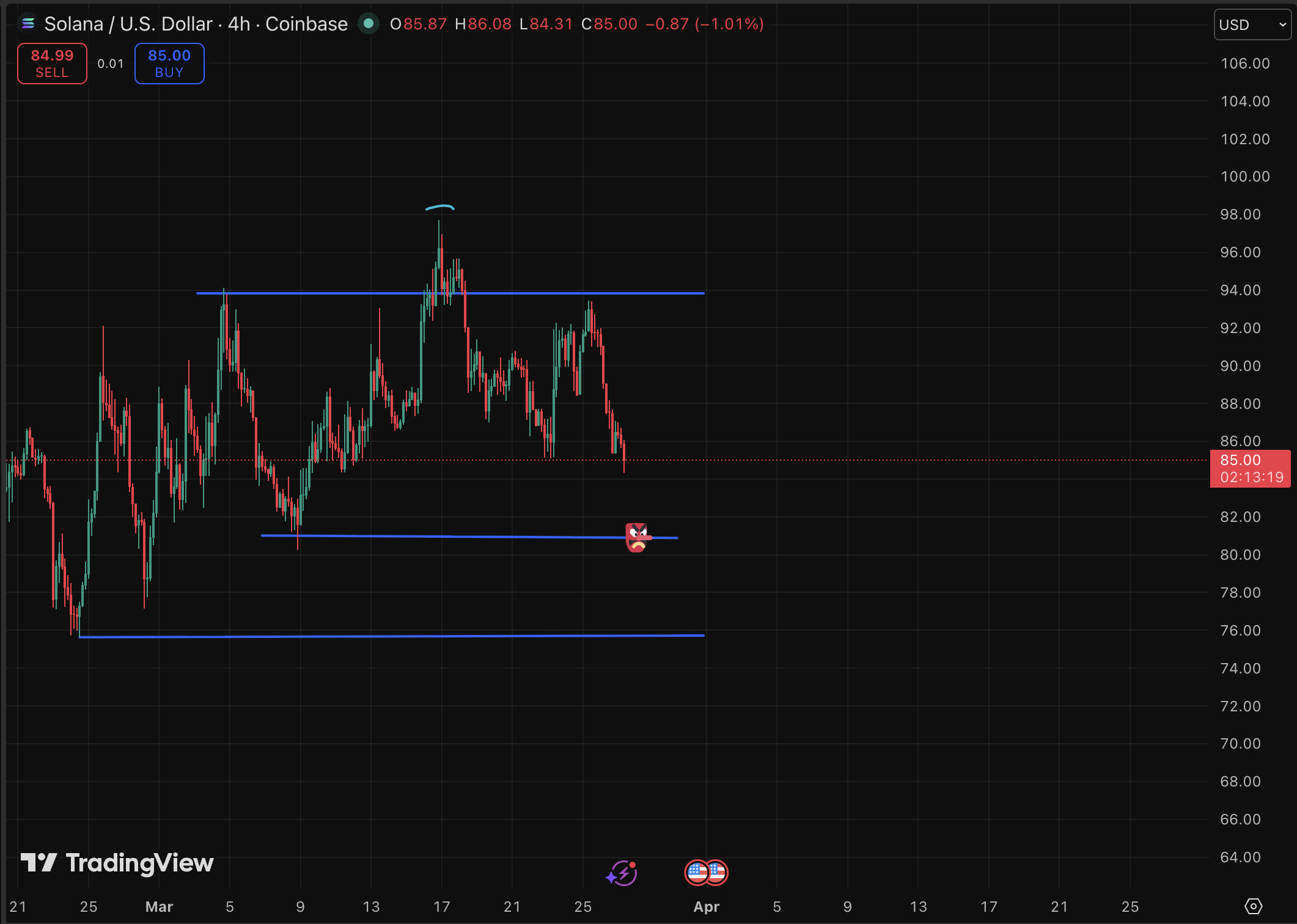Select the angry emoji sticker on the chart

click(637, 538)
